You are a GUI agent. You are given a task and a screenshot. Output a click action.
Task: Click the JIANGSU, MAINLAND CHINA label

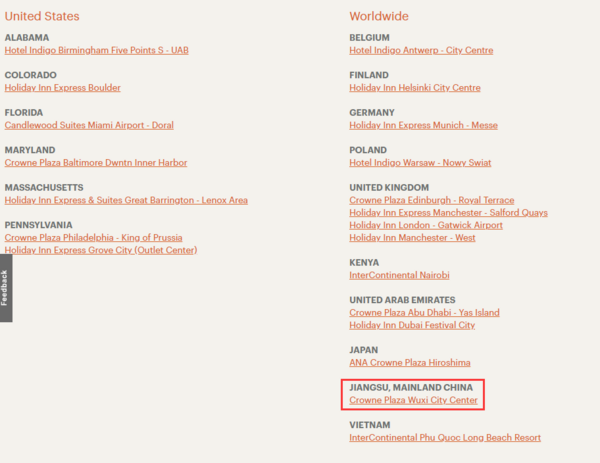click(x=411, y=387)
